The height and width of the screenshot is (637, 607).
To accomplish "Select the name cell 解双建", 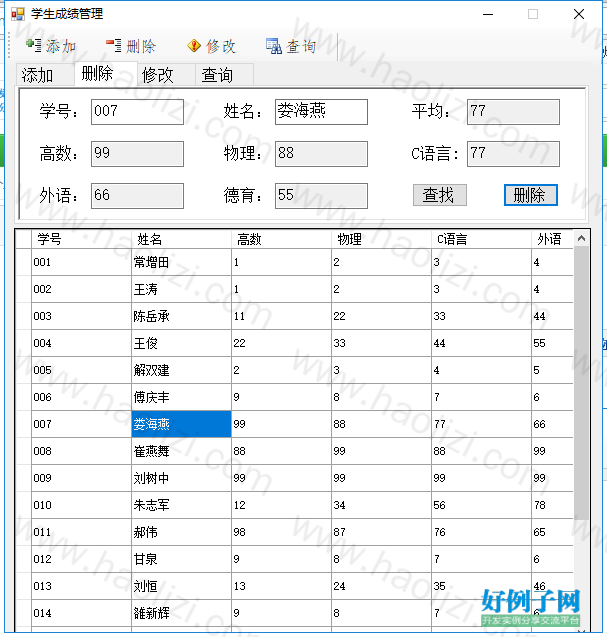I will tap(181, 370).
